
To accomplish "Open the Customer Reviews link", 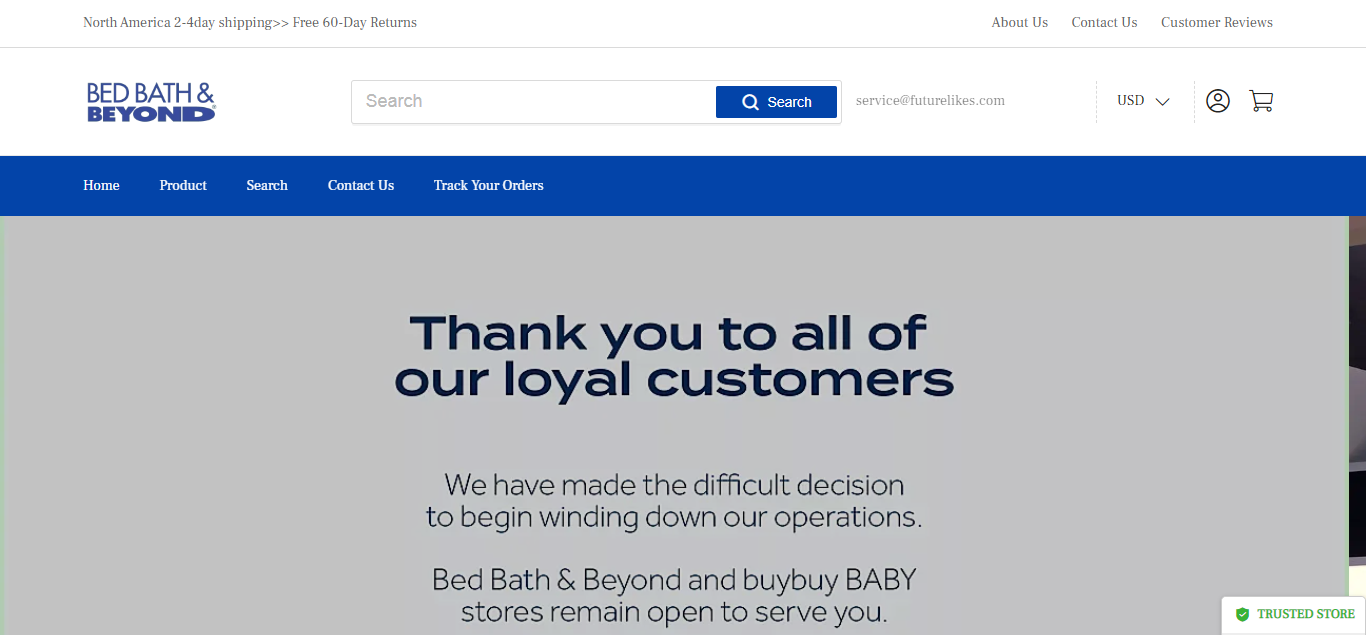I will [1216, 22].
